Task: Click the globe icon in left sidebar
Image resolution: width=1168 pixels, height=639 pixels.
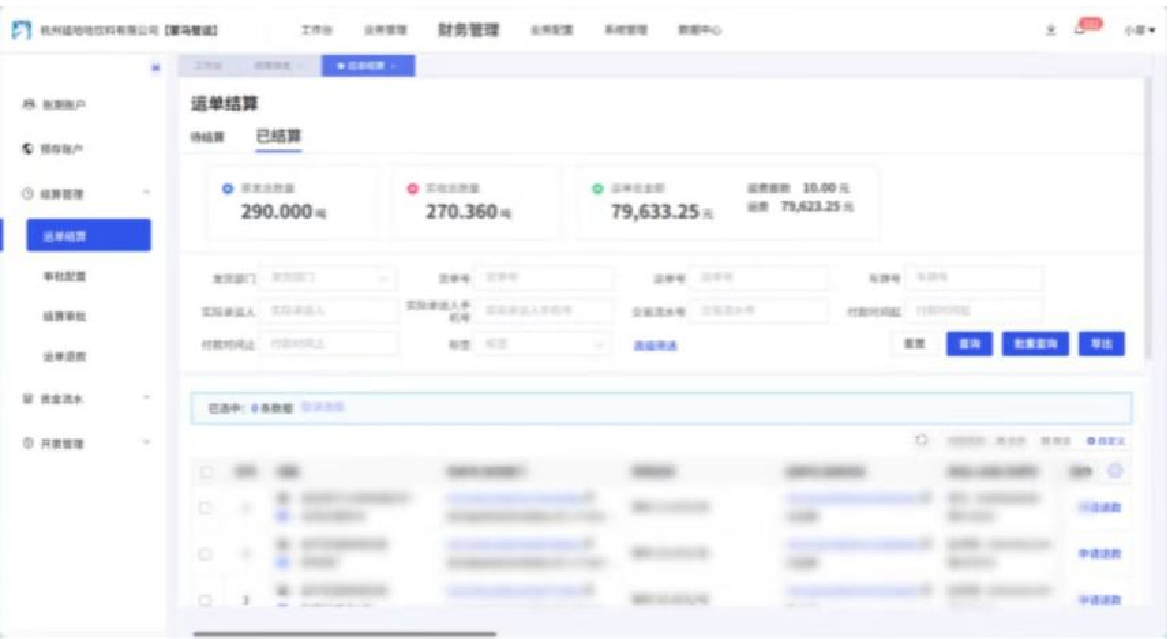Action: click(28, 149)
